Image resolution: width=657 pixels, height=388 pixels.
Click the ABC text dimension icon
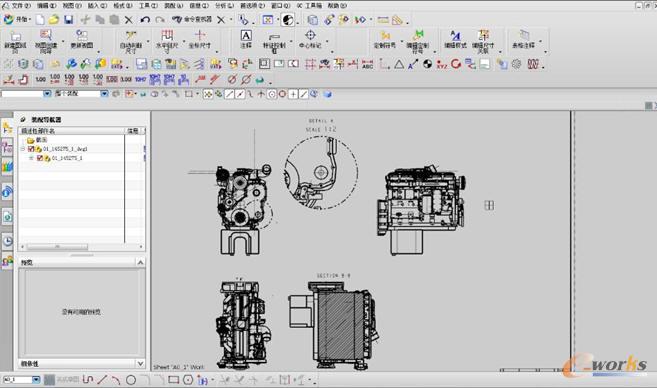click(x=367, y=64)
